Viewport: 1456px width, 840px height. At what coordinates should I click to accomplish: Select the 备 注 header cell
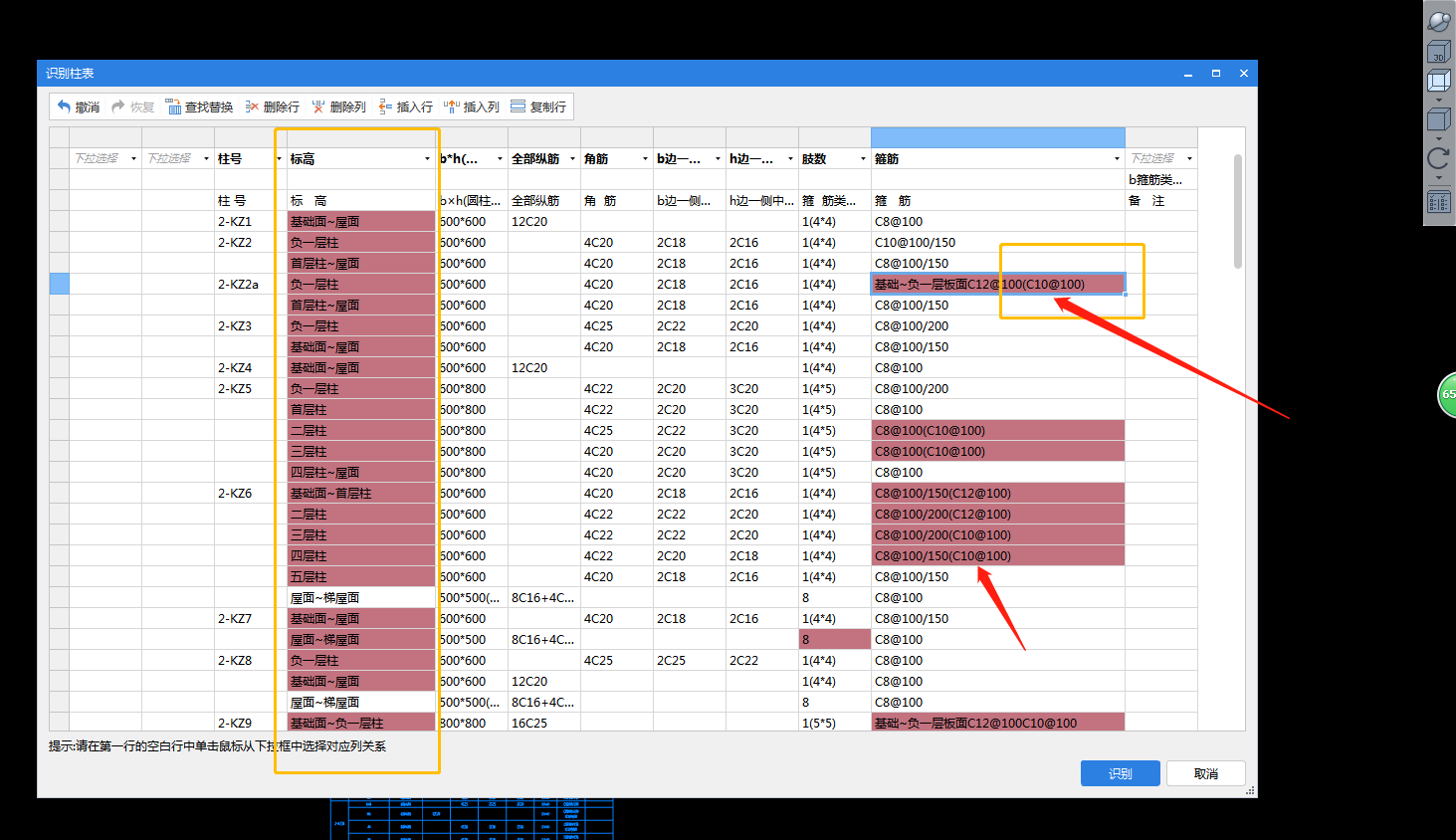pyautogui.click(x=1161, y=200)
